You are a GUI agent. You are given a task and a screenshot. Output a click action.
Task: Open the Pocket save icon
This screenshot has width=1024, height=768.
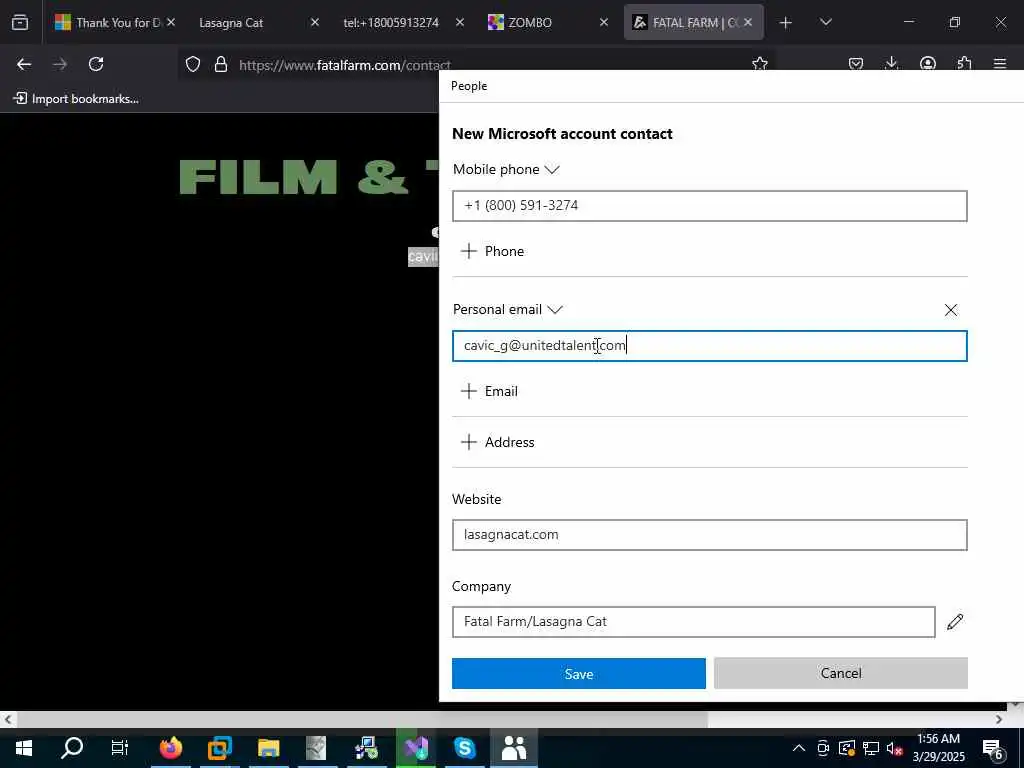pos(856,63)
